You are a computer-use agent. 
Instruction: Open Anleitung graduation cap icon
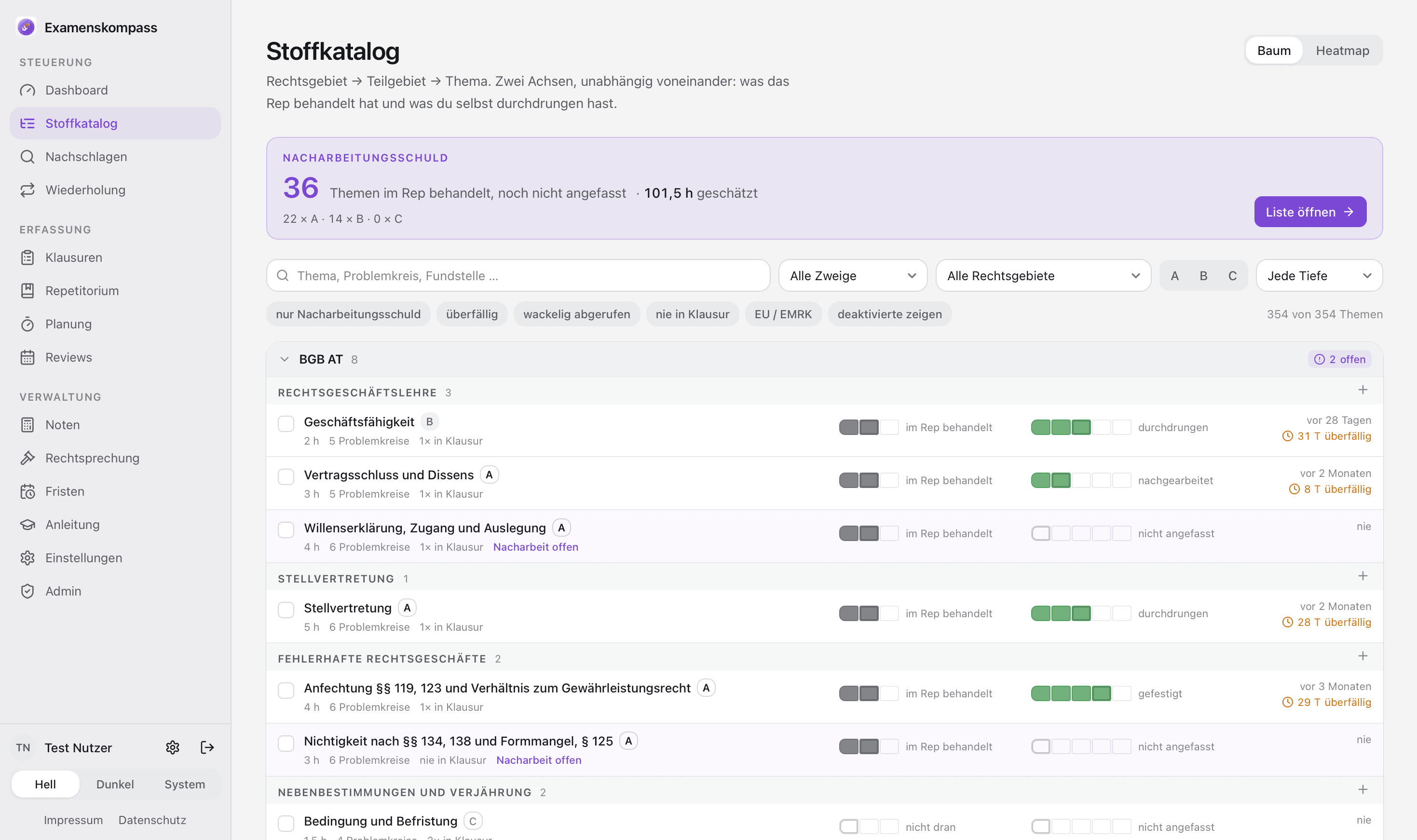pyautogui.click(x=27, y=525)
